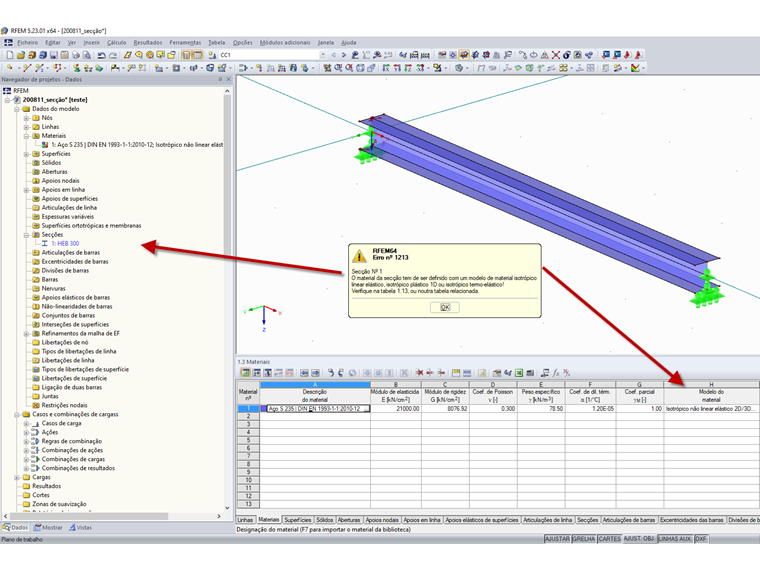Click the Modelo do material cell in row 1
760x570 pixels.
click(712, 409)
